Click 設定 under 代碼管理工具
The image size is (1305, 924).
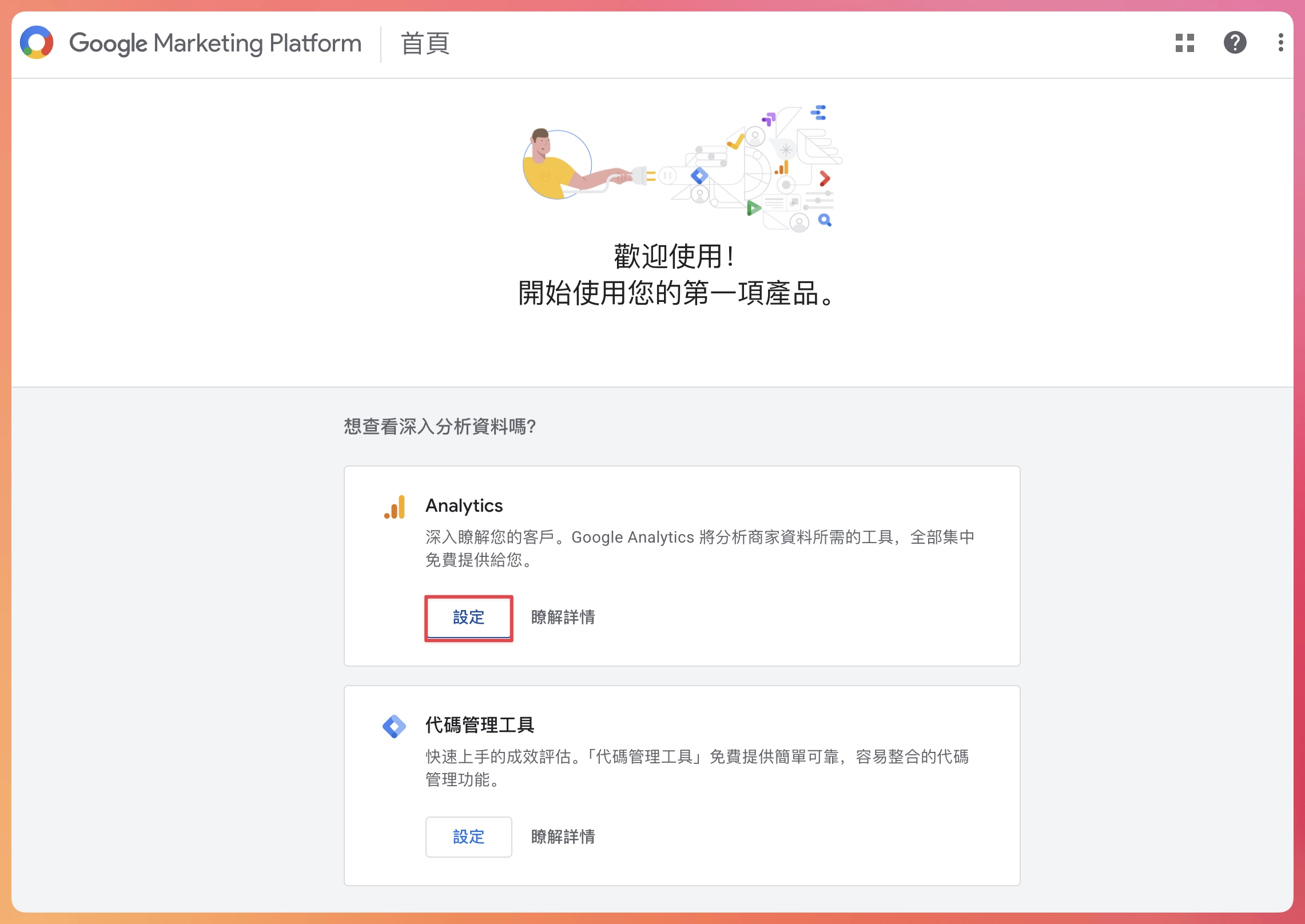tap(468, 837)
